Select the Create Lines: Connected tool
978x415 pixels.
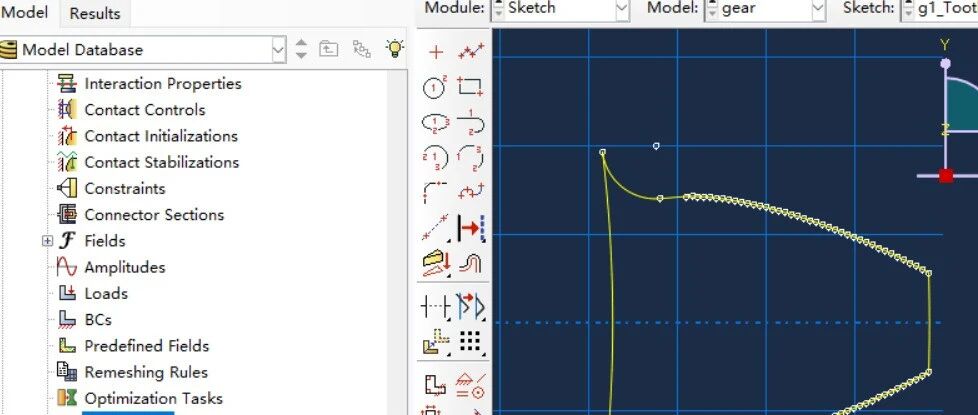pyautogui.click(x=471, y=52)
